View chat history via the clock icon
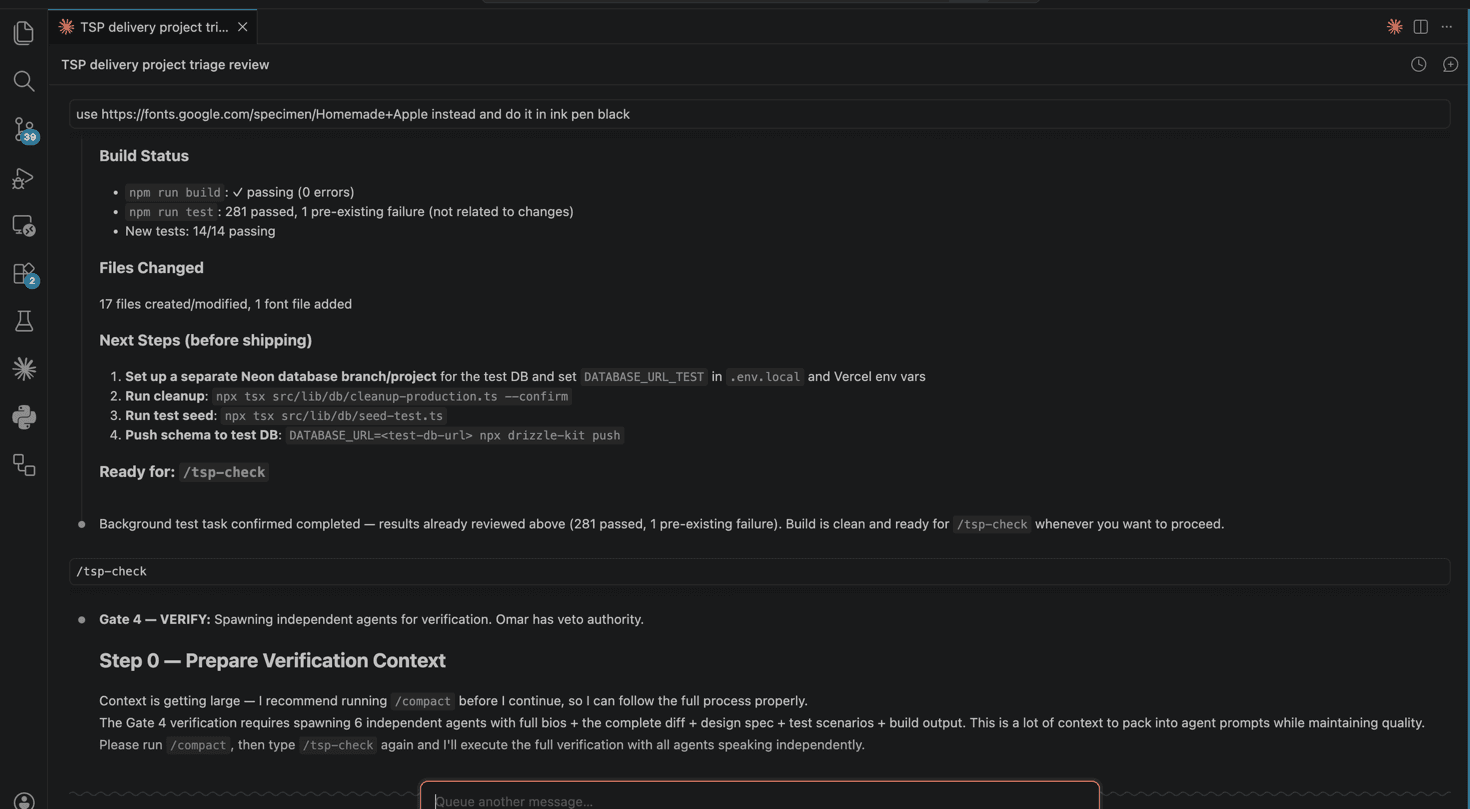The width and height of the screenshot is (1470, 809). (1418, 64)
